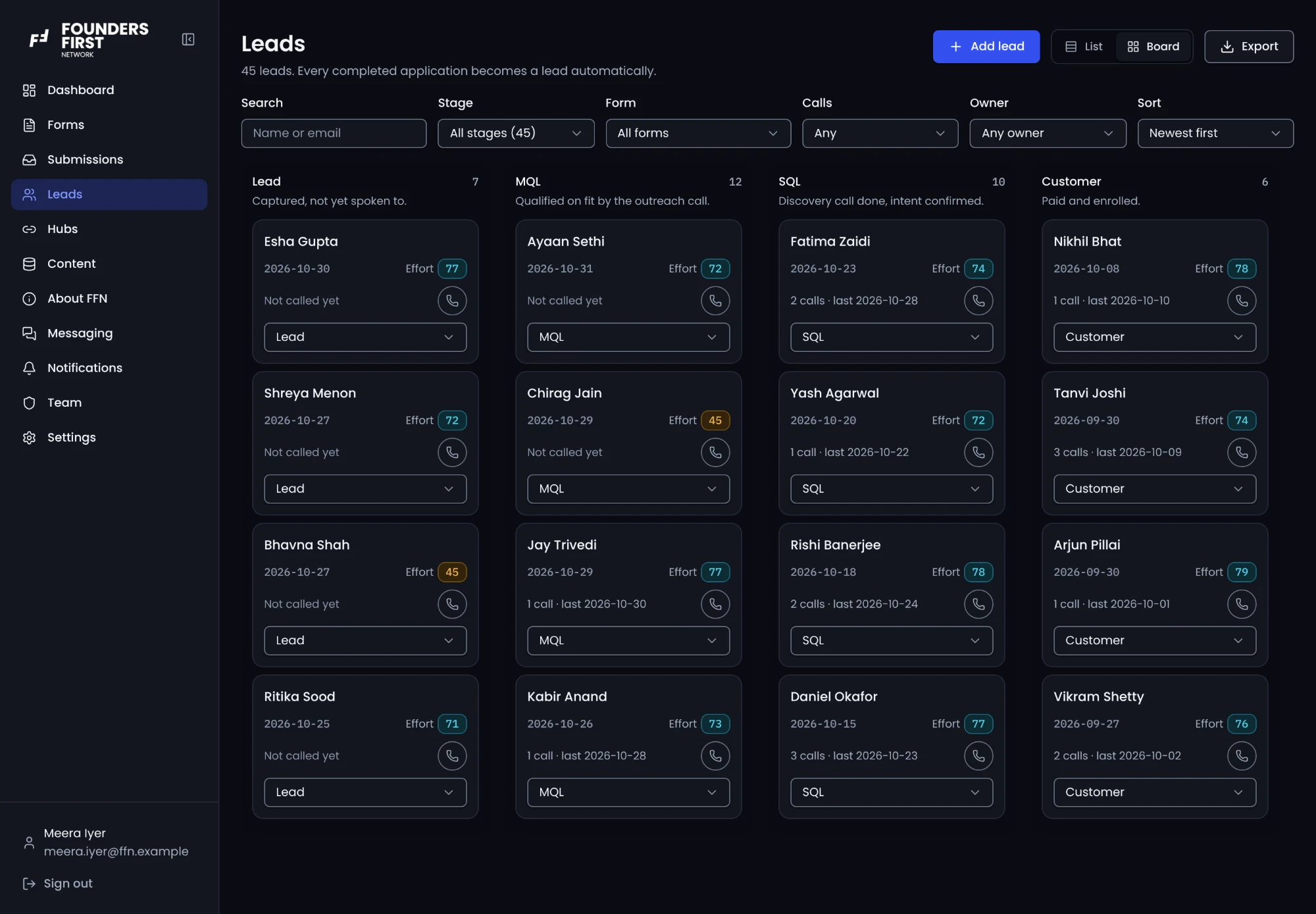Viewport: 1316px width, 914px height.
Task: Collapse the sidebar panel icon
Action: click(188, 39)
